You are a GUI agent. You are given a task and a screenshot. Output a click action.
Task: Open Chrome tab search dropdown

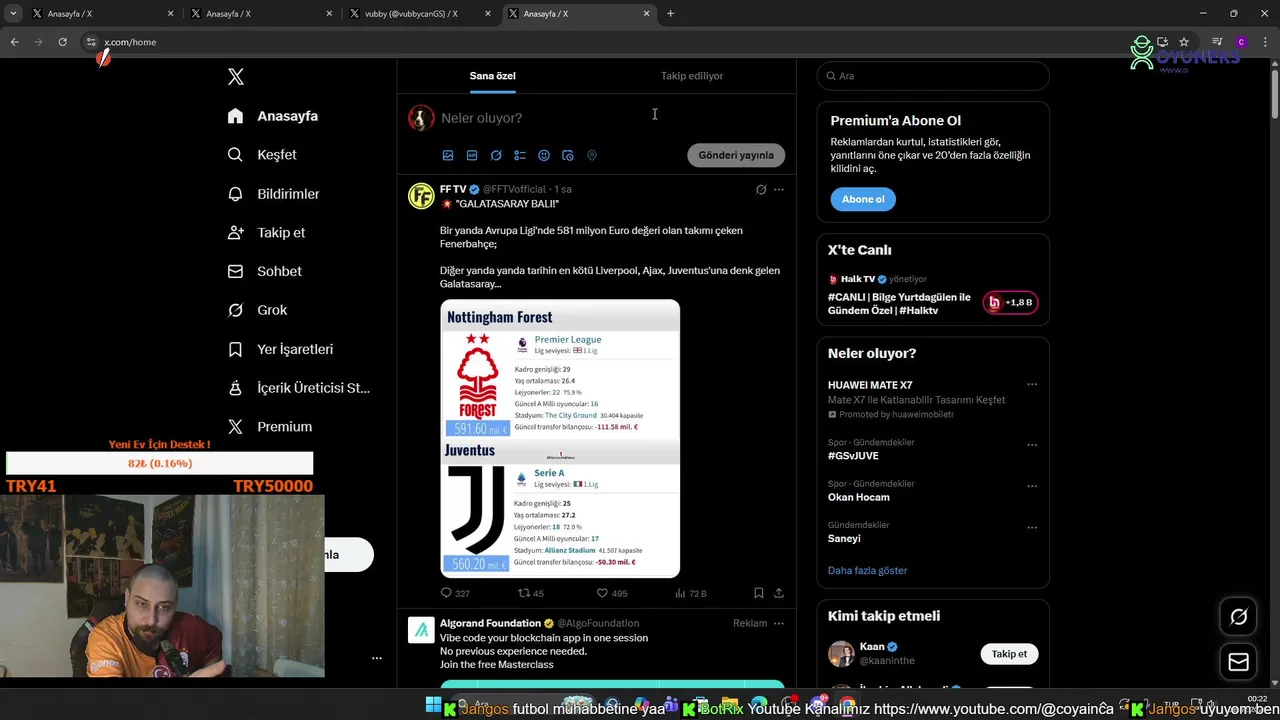pyautogui.click(x=13, y=14)
